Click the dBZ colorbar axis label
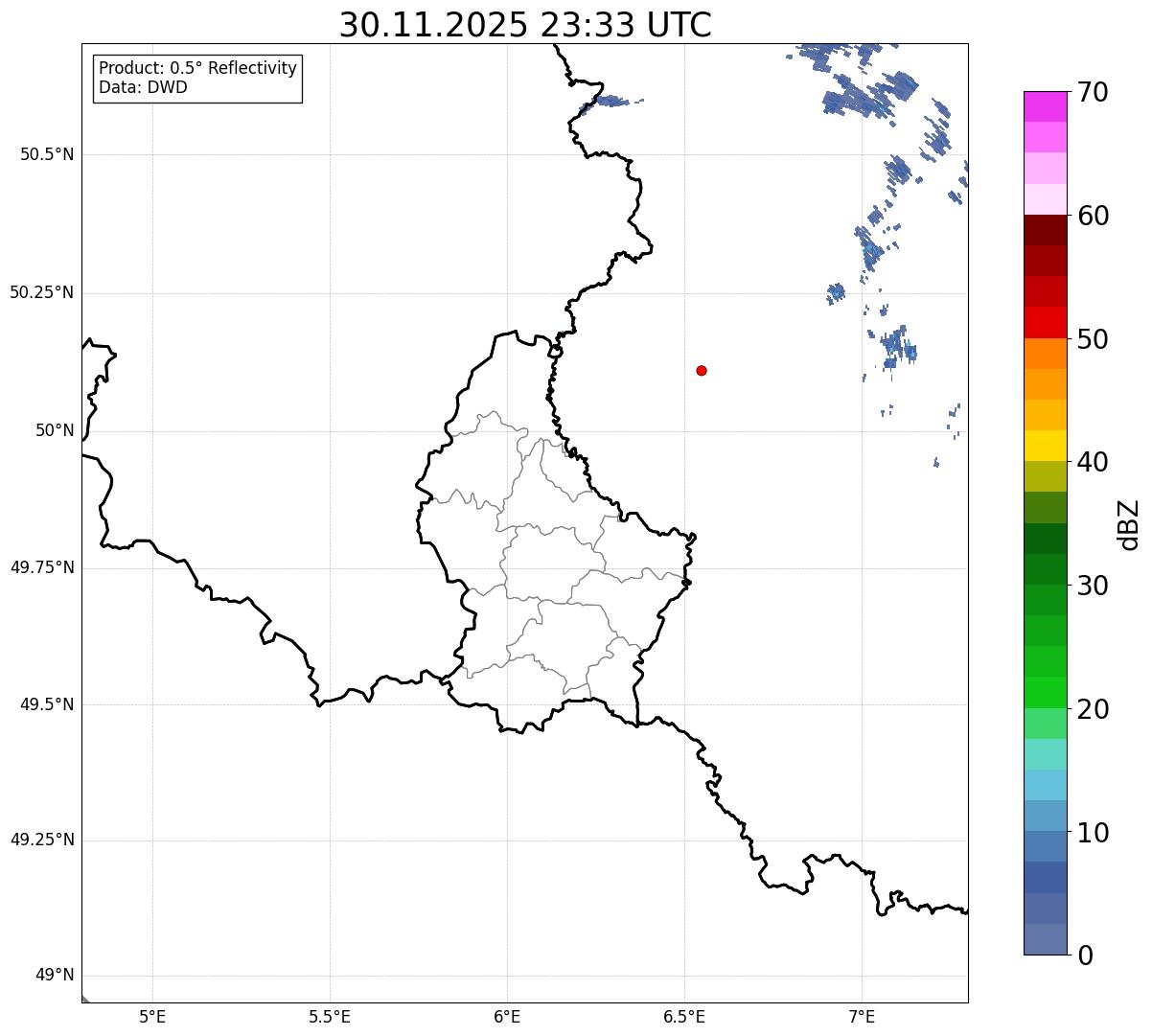The width and height of the screenshot is (1152, 1036). [x=1129, y=523]
